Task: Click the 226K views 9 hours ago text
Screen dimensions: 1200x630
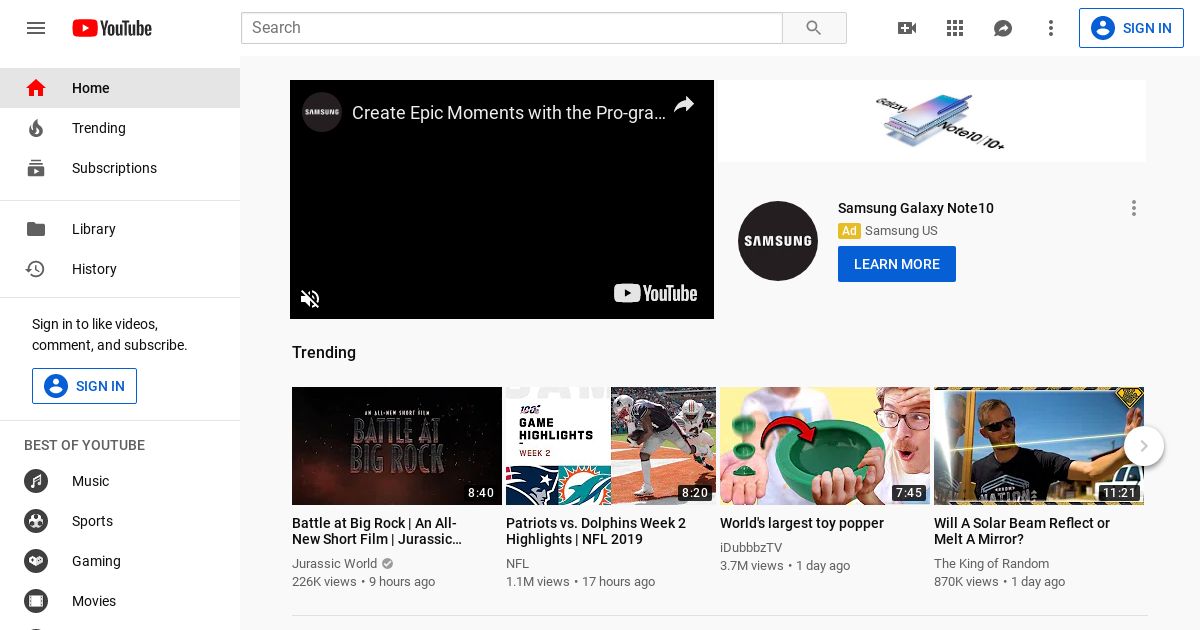Action: pos(363,582)
